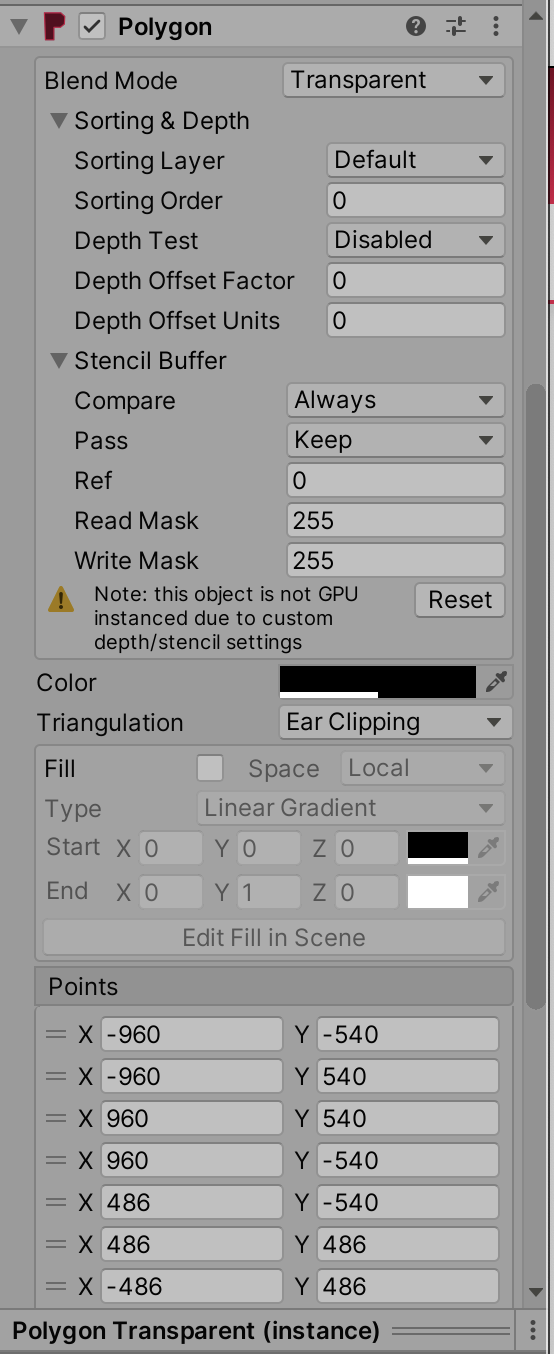Click the Points list header
The width and height of the screenshot is (554, 1354).
point(274,986)
